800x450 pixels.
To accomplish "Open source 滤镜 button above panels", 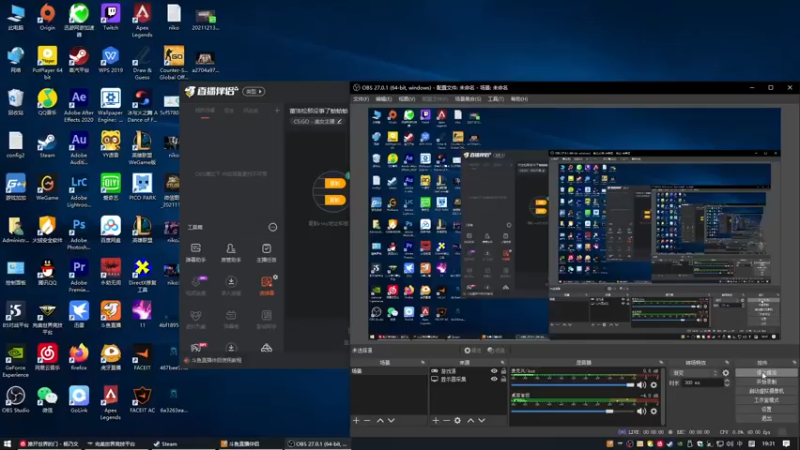I will pyautogui.click(x=496, y=351).
